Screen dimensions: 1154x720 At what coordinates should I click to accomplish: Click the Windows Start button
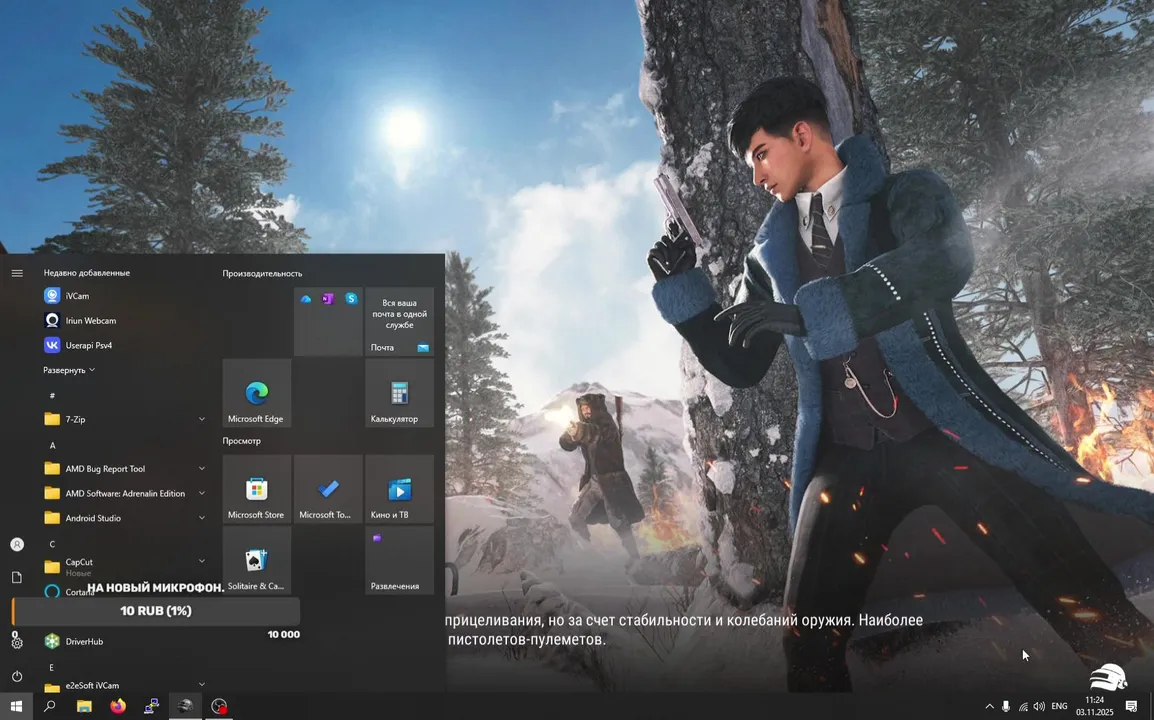point(16,706)
